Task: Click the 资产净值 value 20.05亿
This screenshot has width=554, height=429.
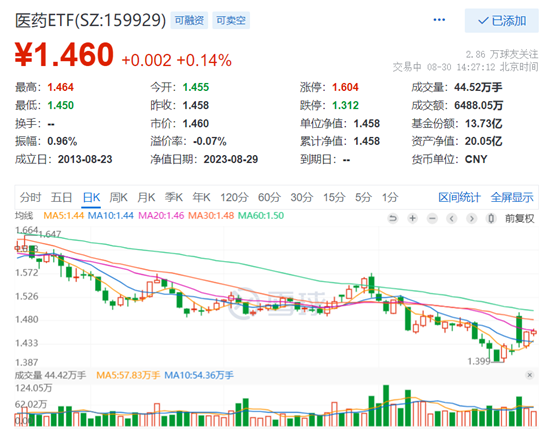Action: pos(483,141)
